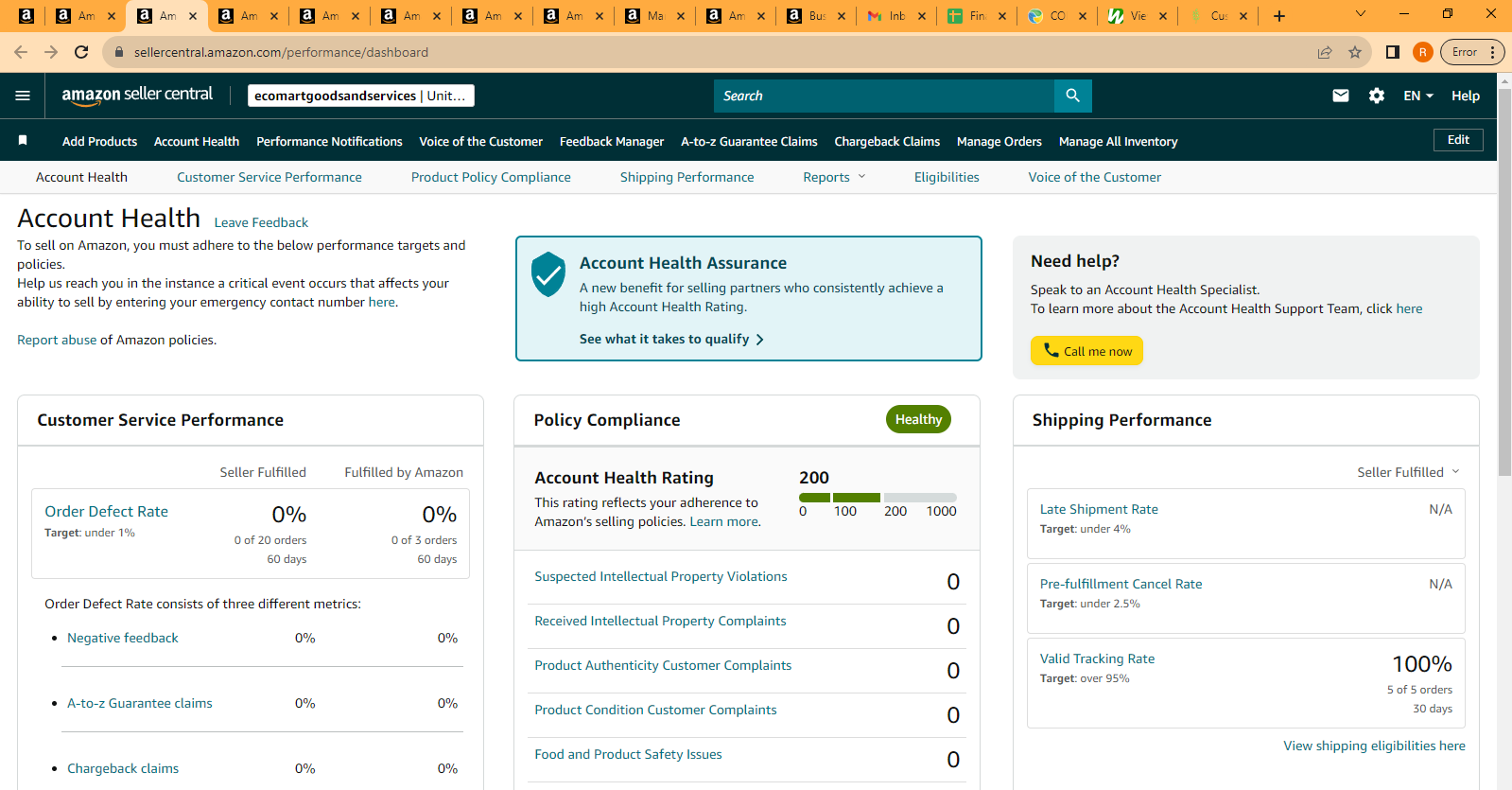Viewport: 1512px width, 790px height.
Task: Click the browser address bar URL
Action: (x=281, y=52)
